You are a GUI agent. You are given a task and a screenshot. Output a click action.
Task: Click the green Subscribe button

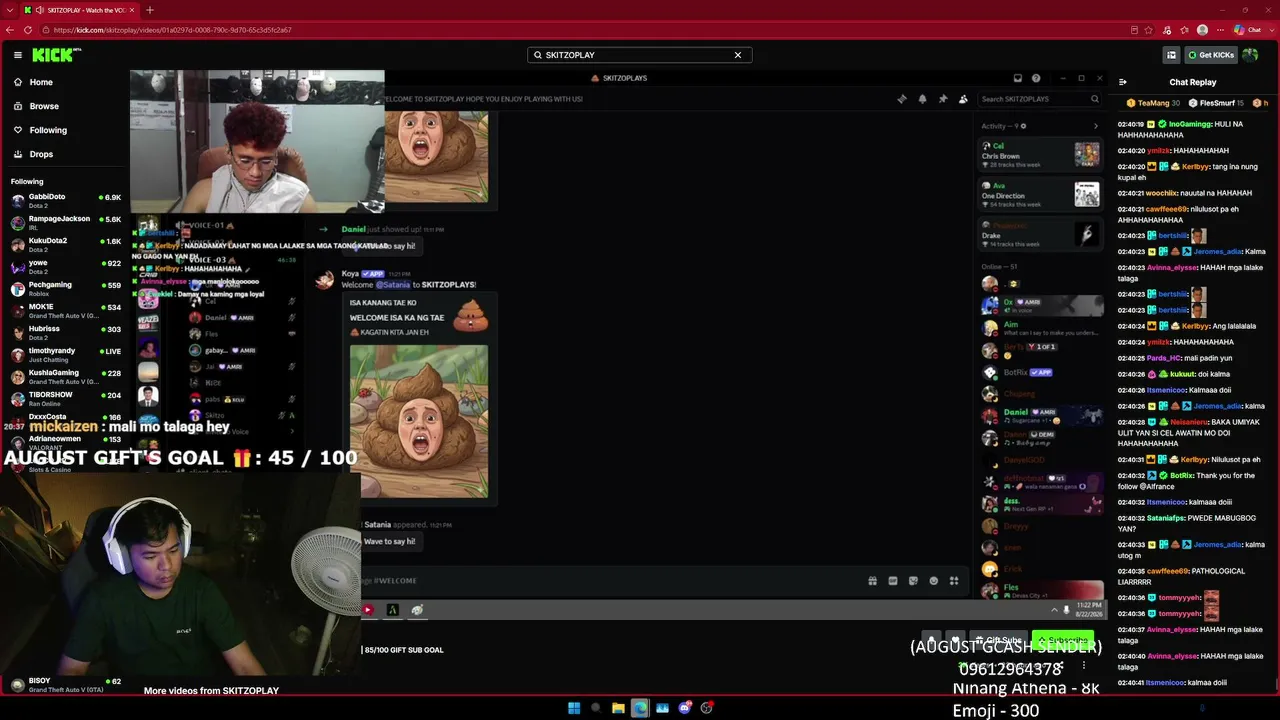[x=1062, y=640]
